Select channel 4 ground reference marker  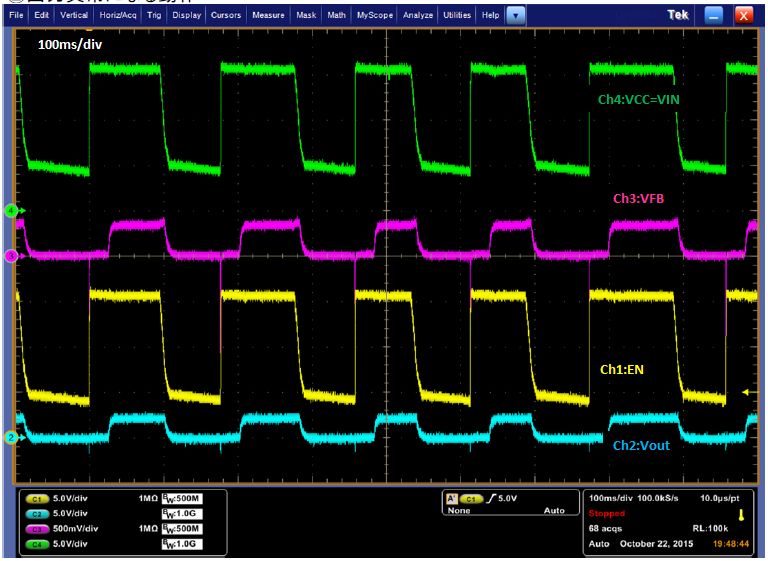pos(13,211)
